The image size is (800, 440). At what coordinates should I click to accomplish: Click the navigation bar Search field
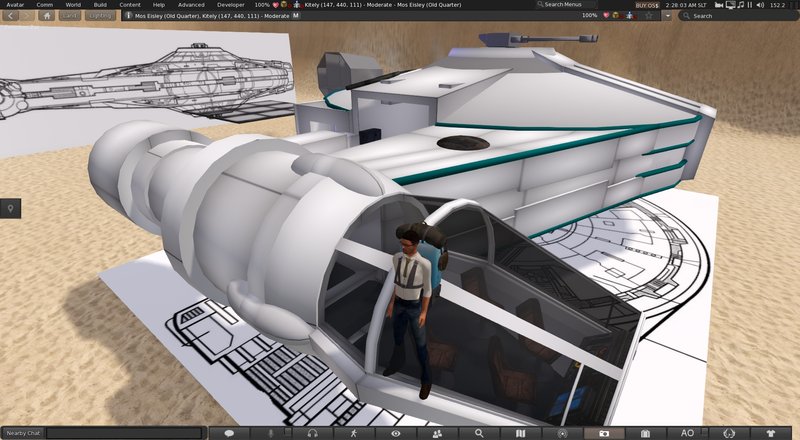(738, 16)
